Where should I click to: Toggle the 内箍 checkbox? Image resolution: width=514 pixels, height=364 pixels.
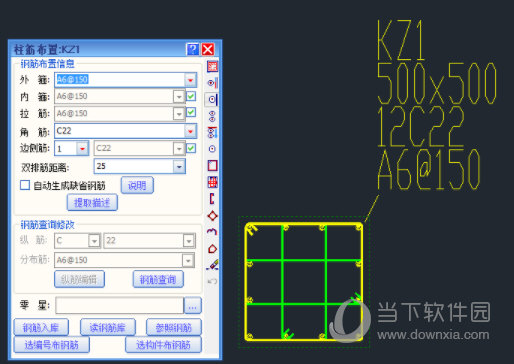191,96
